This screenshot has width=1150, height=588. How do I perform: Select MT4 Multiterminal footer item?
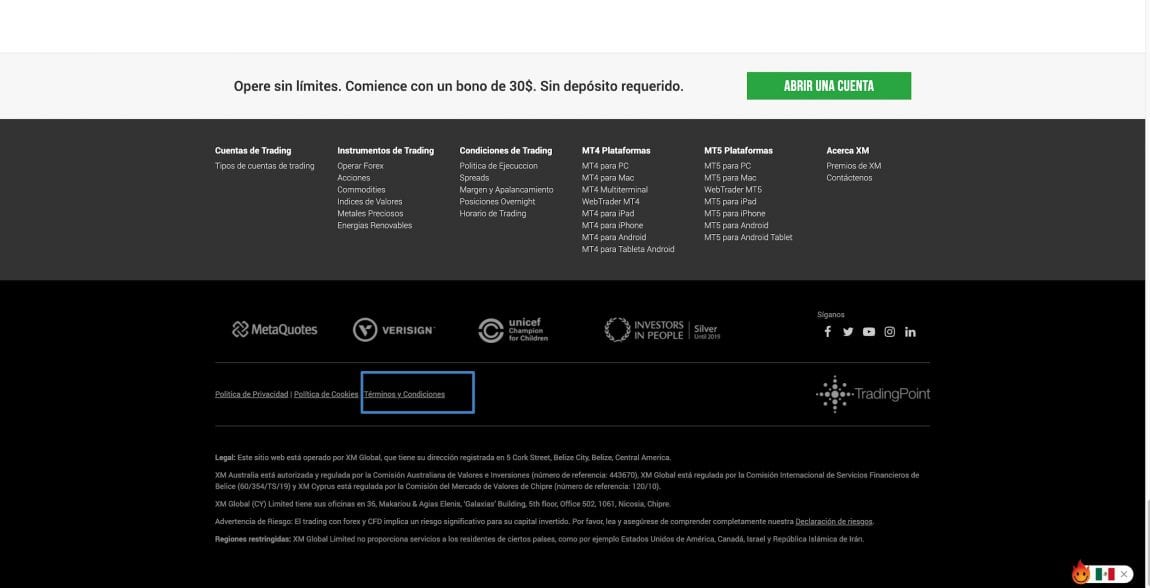click(614, 190)
